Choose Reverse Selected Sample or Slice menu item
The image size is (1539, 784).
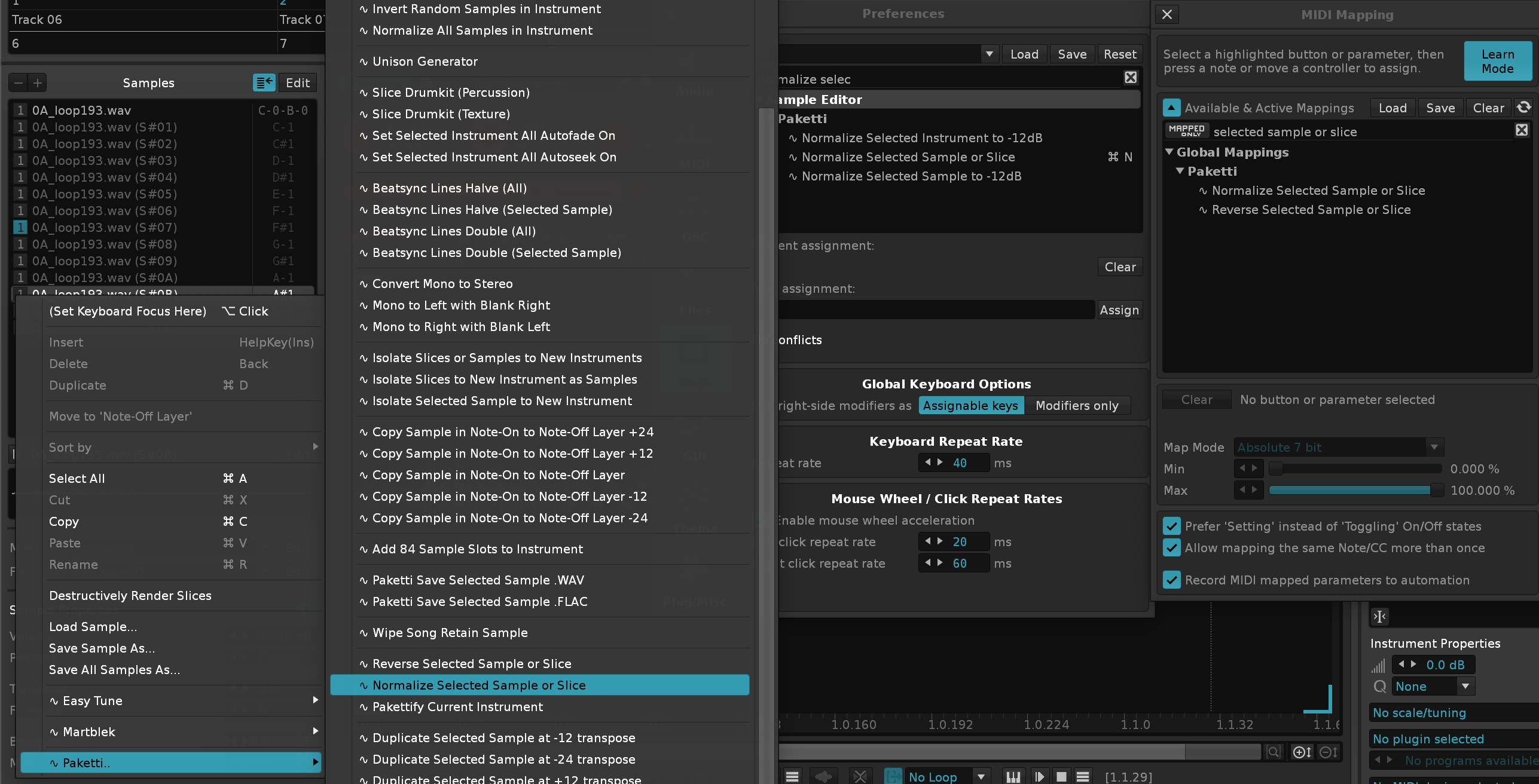[471, 663]
